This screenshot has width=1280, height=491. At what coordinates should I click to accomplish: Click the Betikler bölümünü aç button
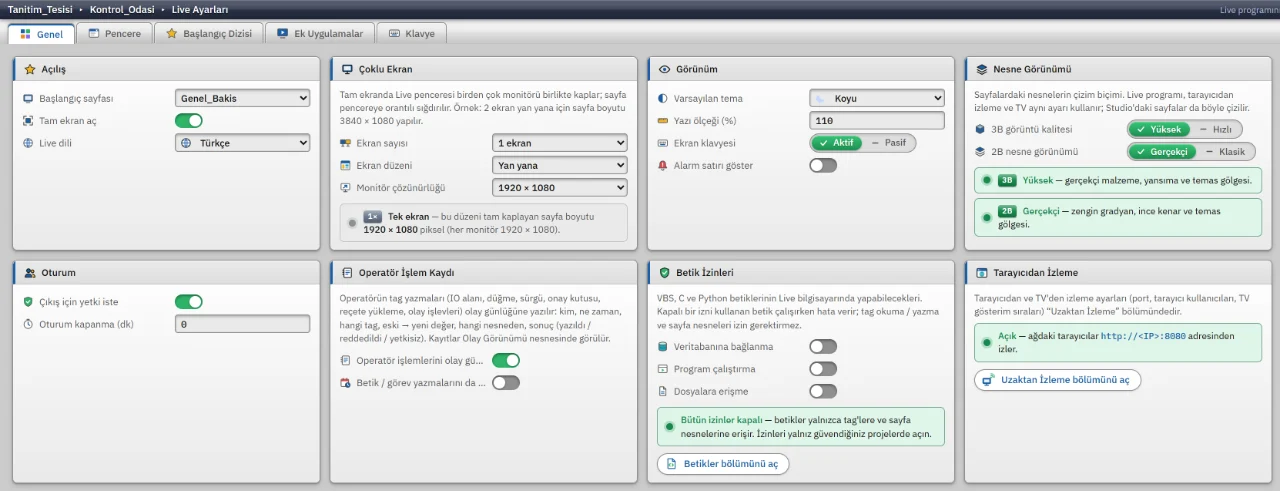point(722,464)
